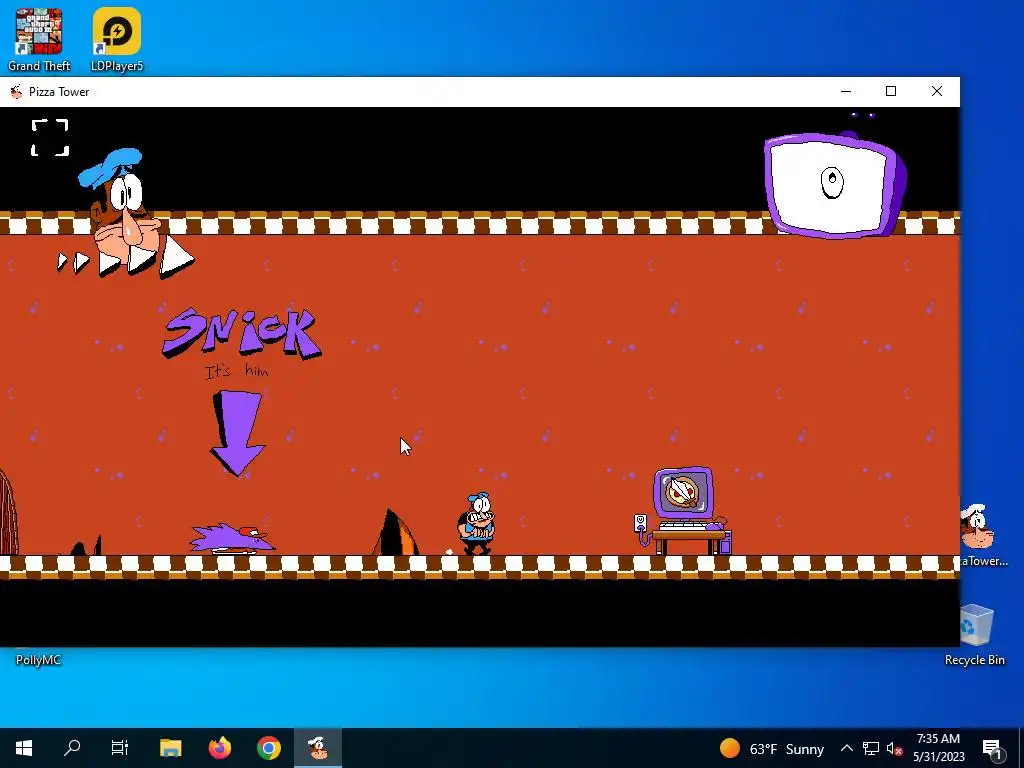
Task: Open Task View on taskbar
Action: (x=120, y=748)
